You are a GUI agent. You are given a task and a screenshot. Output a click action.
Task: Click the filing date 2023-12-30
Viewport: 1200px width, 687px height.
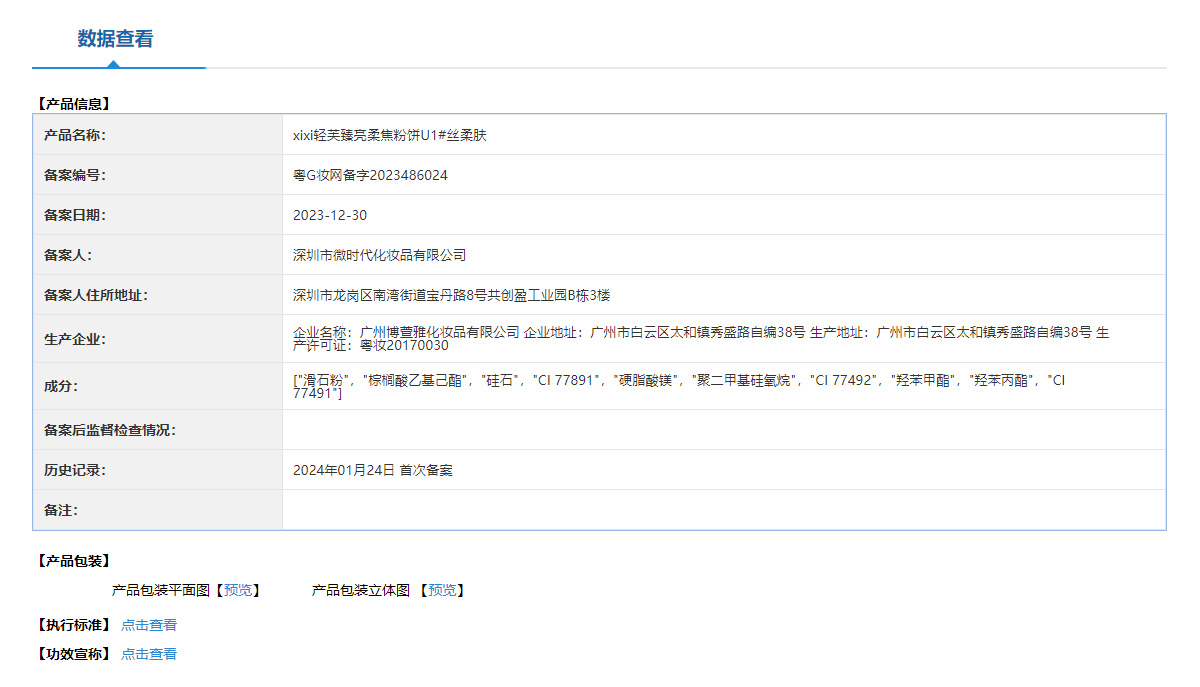point(330,215)
